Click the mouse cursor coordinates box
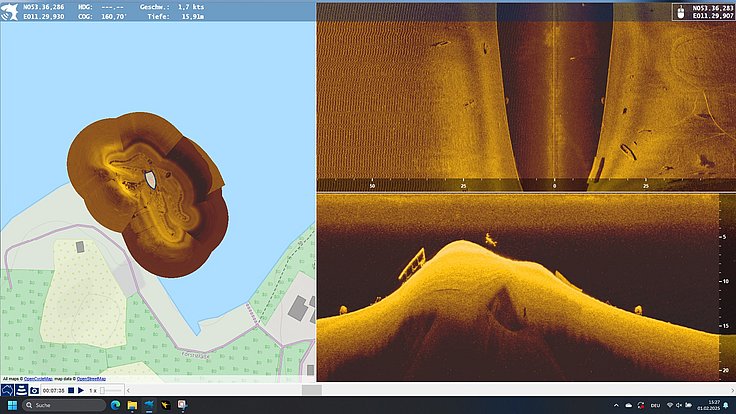 (704, 12)
